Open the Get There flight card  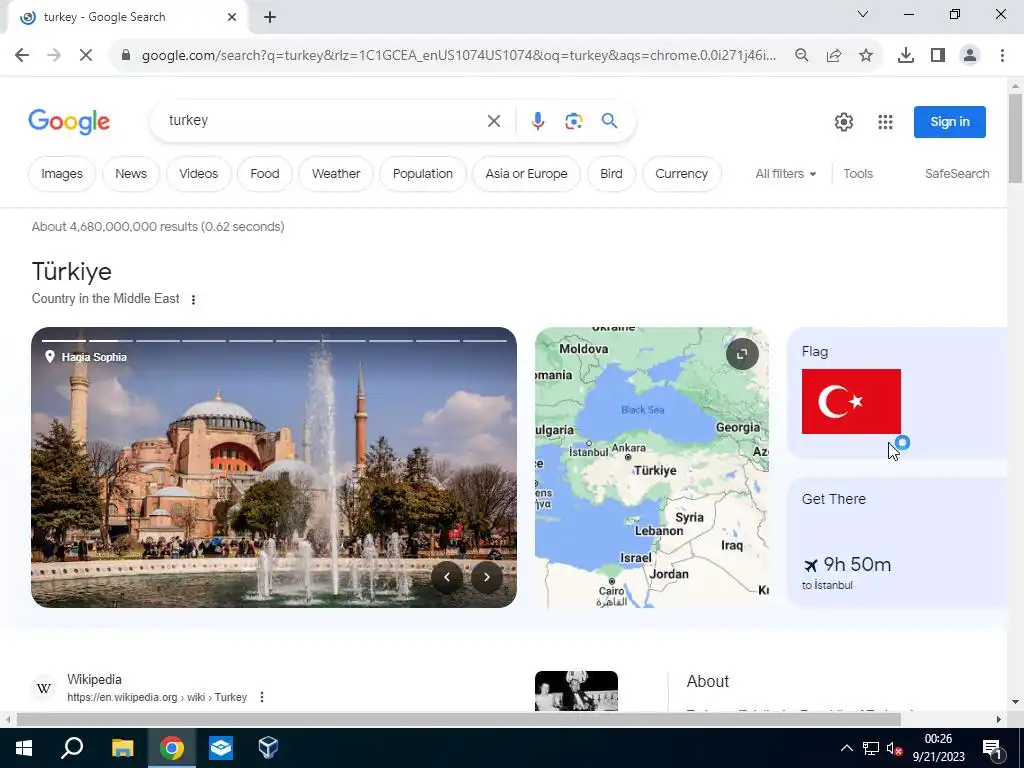pyautogui.click(x=898, y=542)
